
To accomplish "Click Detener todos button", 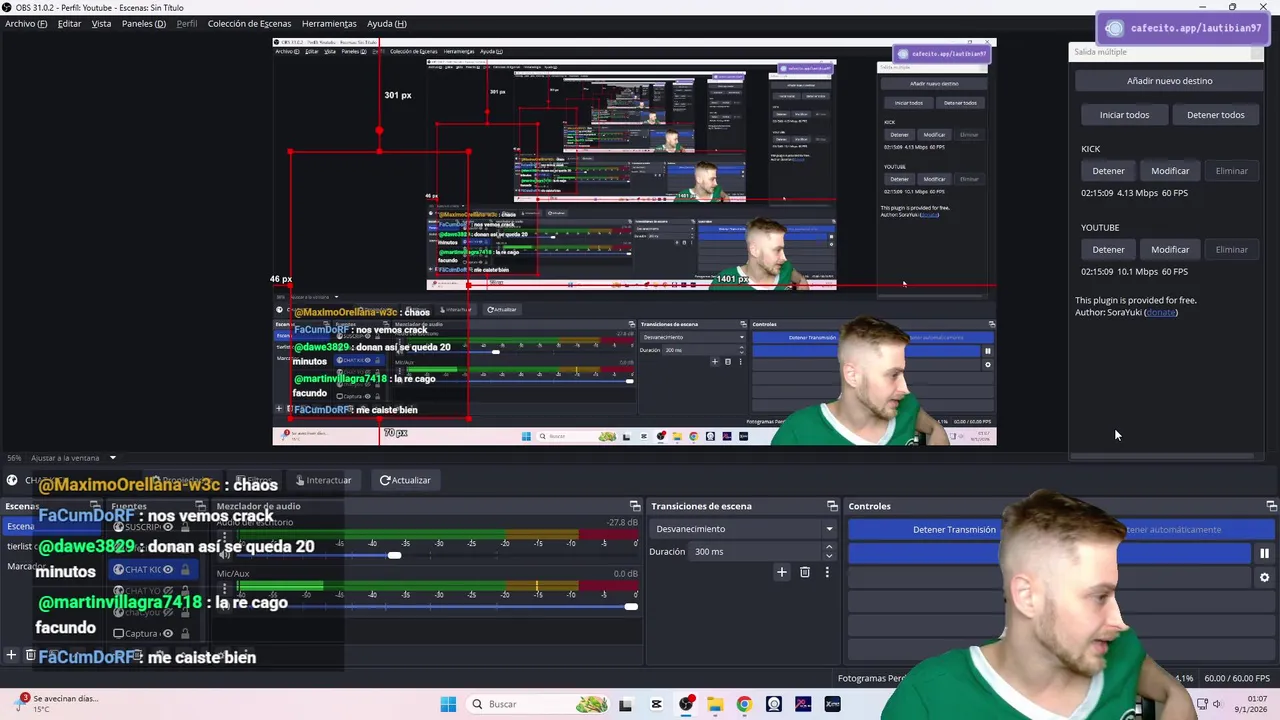I will [1215, 115].
